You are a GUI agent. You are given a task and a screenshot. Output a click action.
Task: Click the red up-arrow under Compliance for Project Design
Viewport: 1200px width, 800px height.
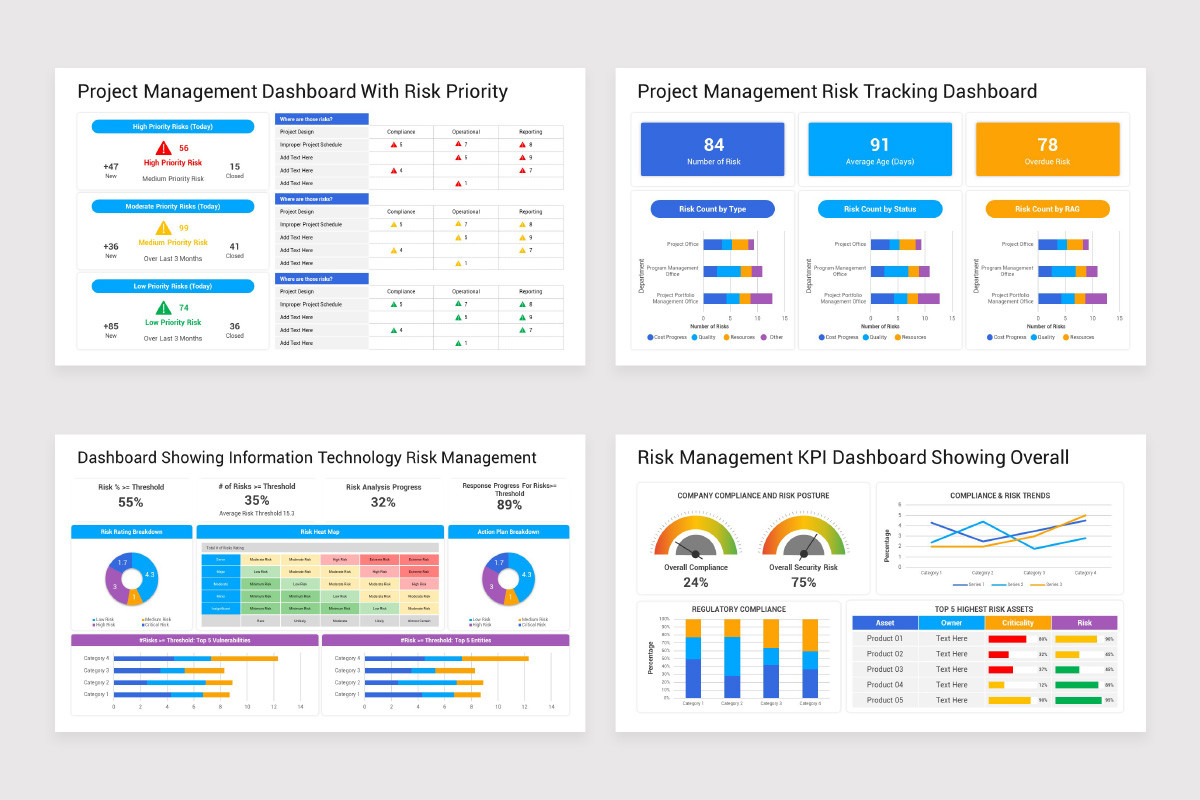(396, 143)
